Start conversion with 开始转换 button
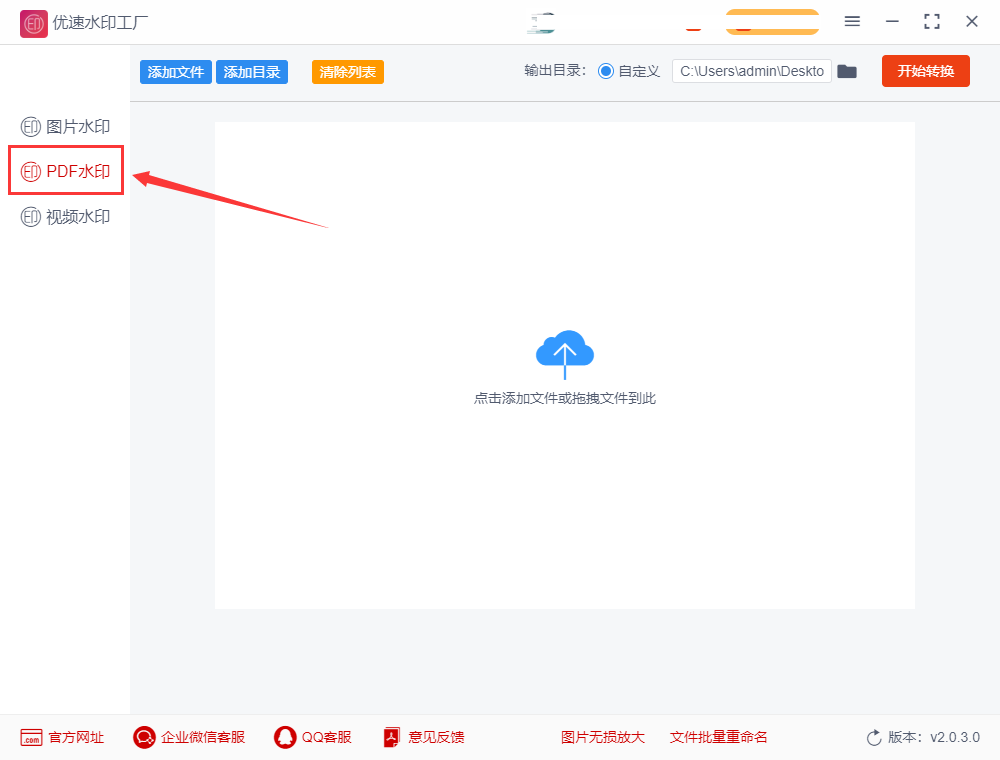The height and width of the screenshot is (760, 1000). tap(925, 71)
